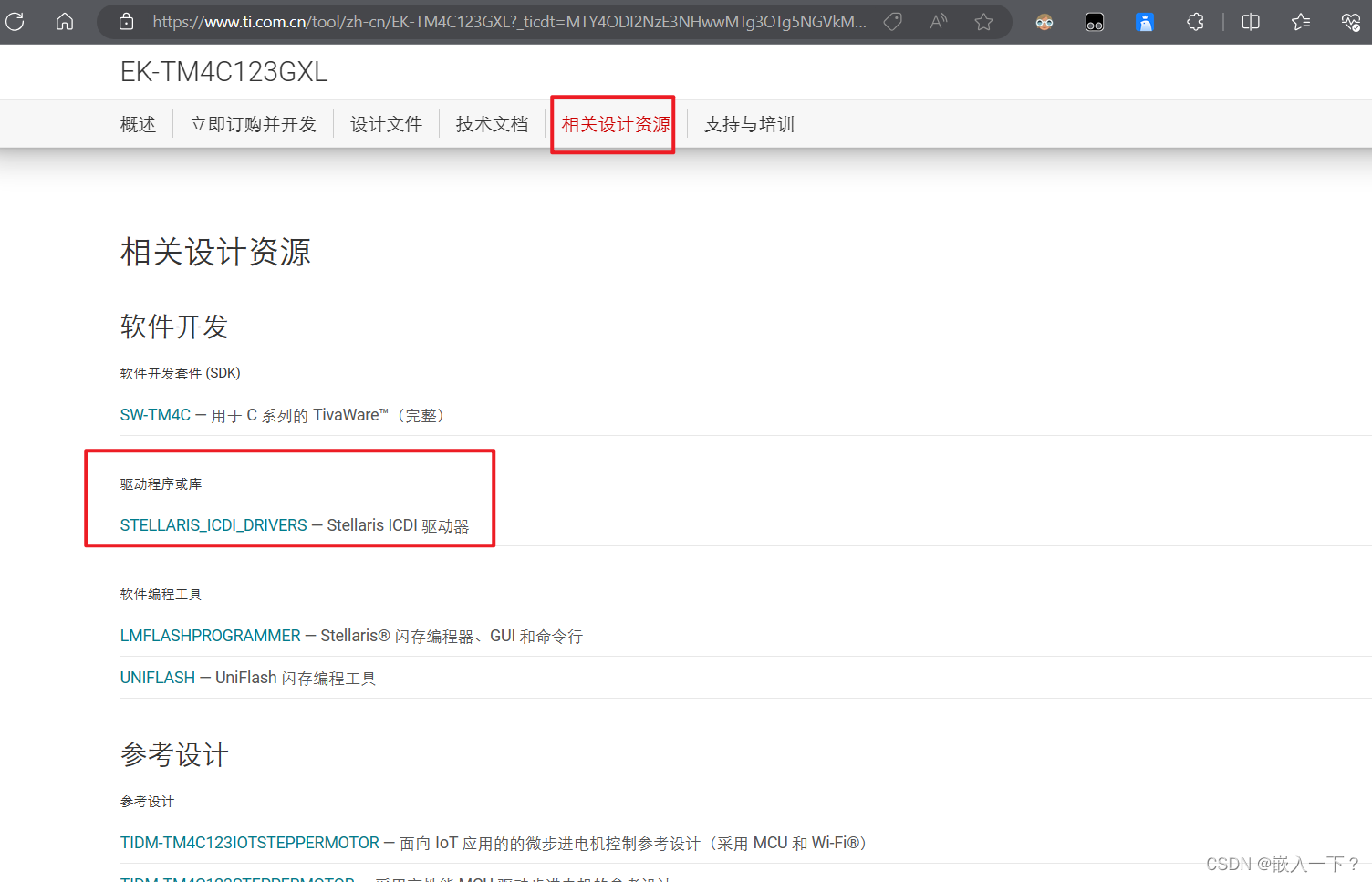View site information in the address bar

pos(125,21)
